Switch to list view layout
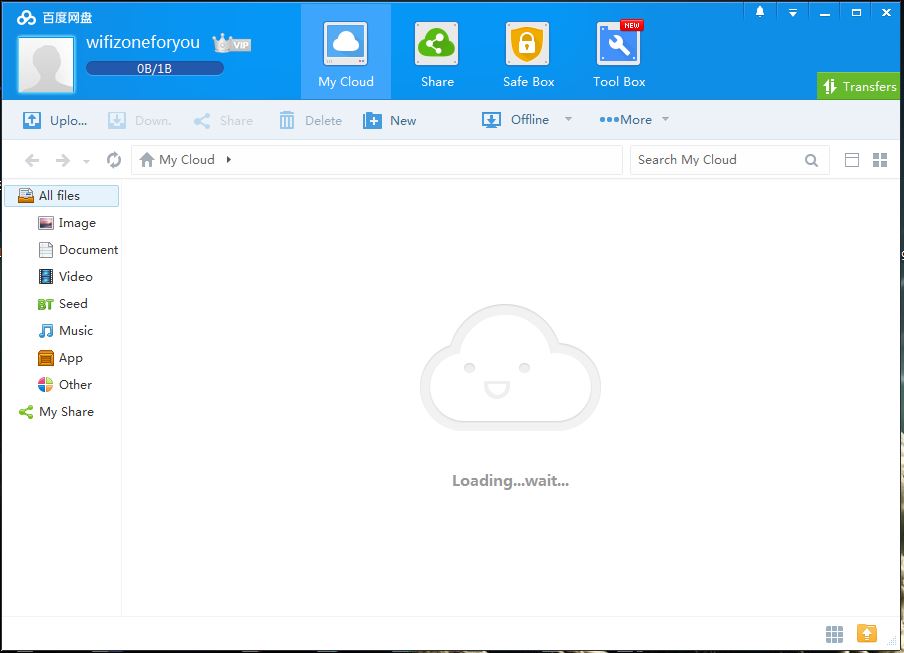904x653 pixels. 852,159
